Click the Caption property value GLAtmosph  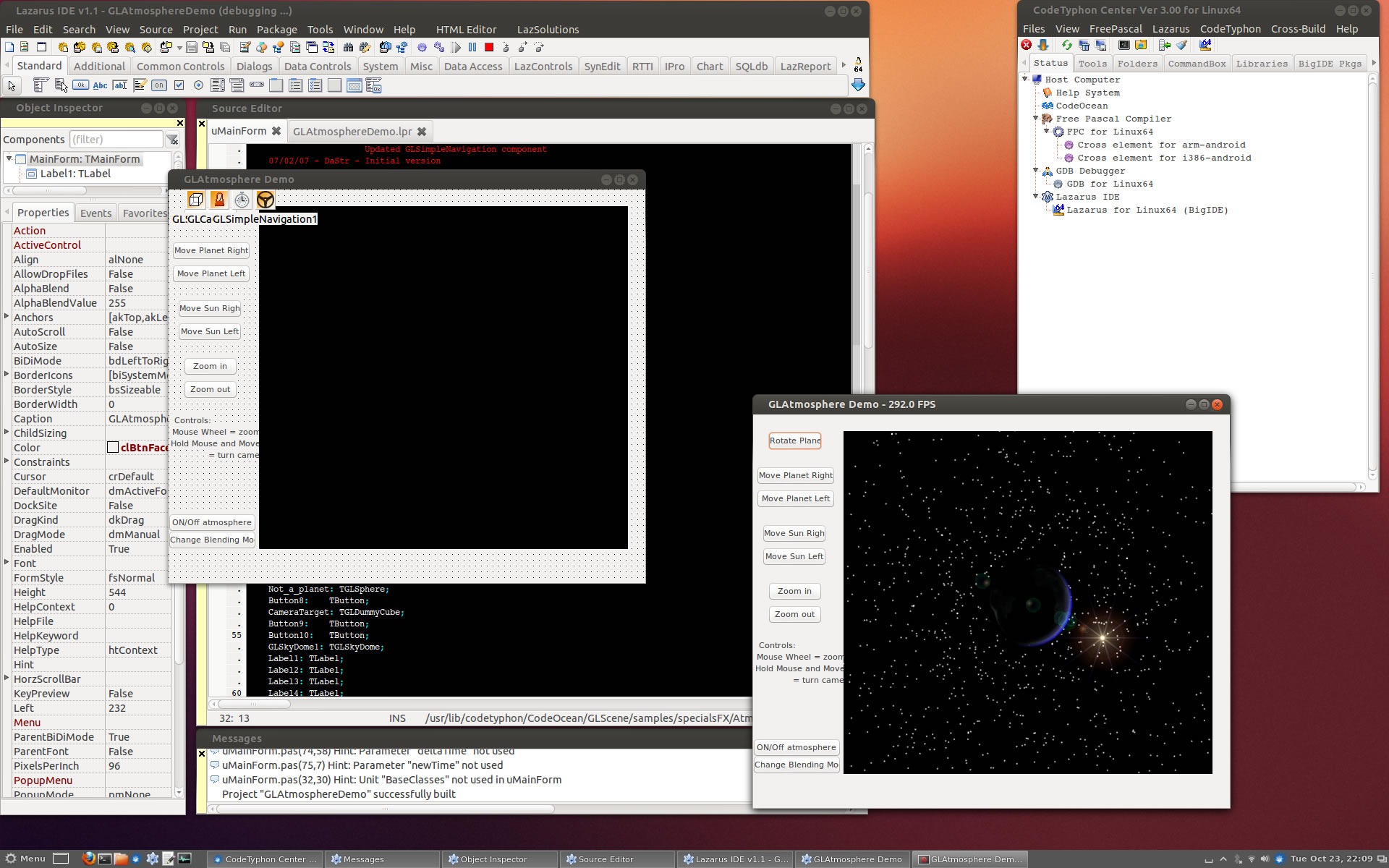click(138, 419)
